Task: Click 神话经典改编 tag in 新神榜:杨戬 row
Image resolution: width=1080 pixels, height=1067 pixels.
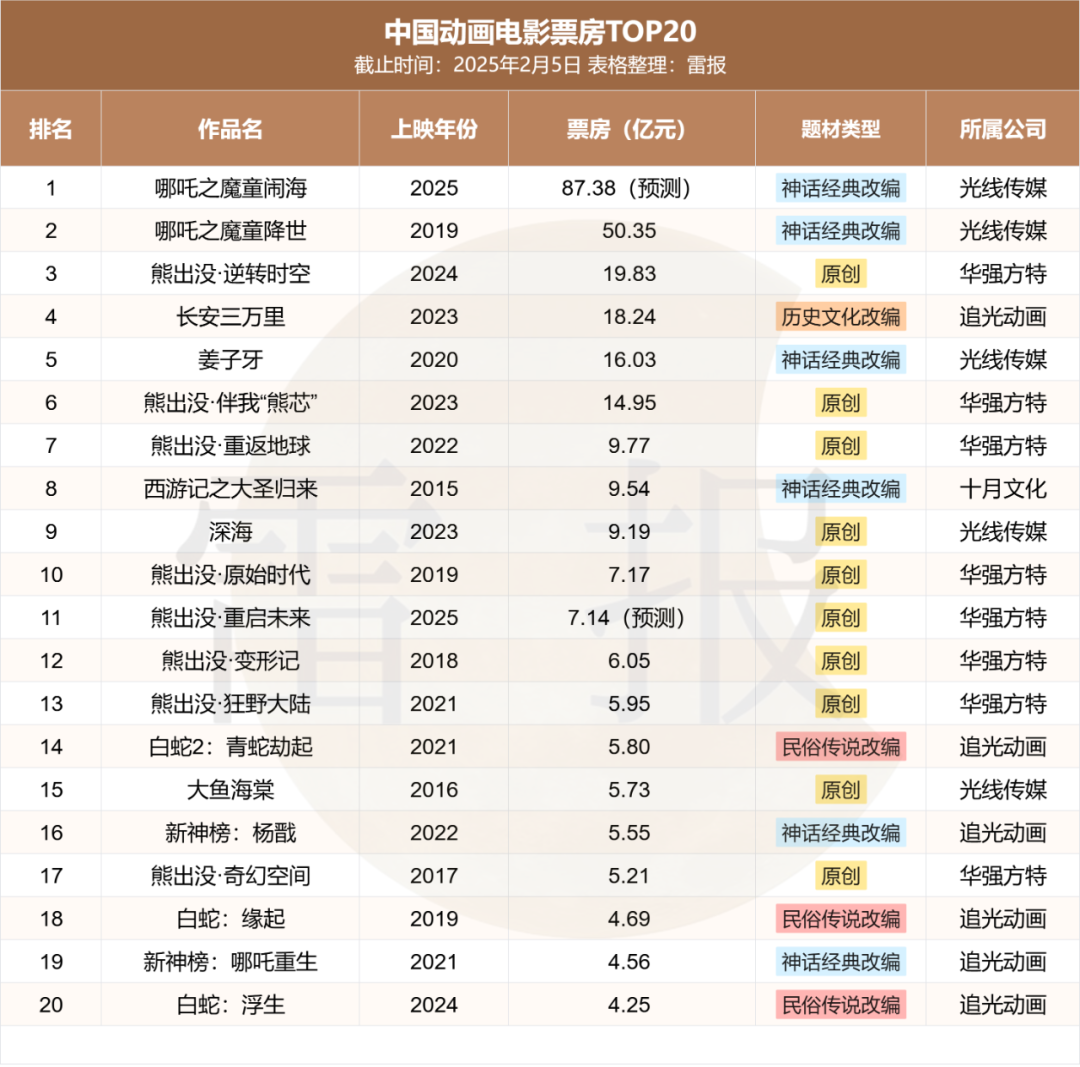Action: pyautogui.click(x=840, y=833)
